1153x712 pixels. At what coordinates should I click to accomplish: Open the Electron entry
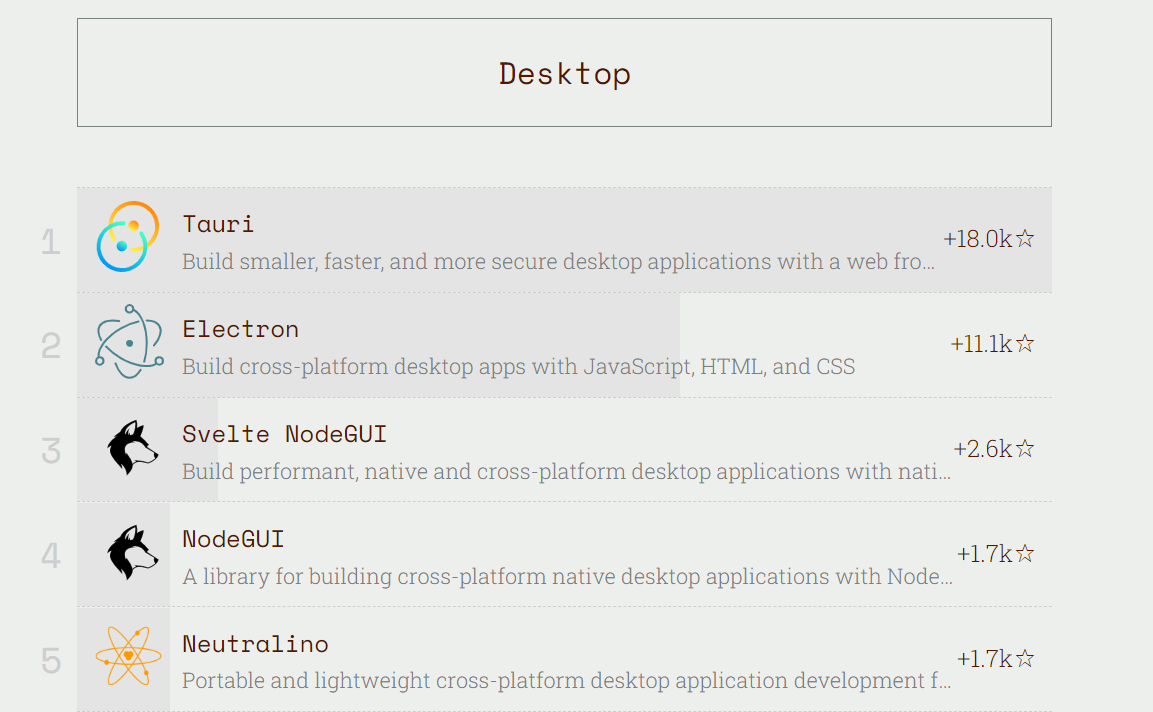(241, 328)
